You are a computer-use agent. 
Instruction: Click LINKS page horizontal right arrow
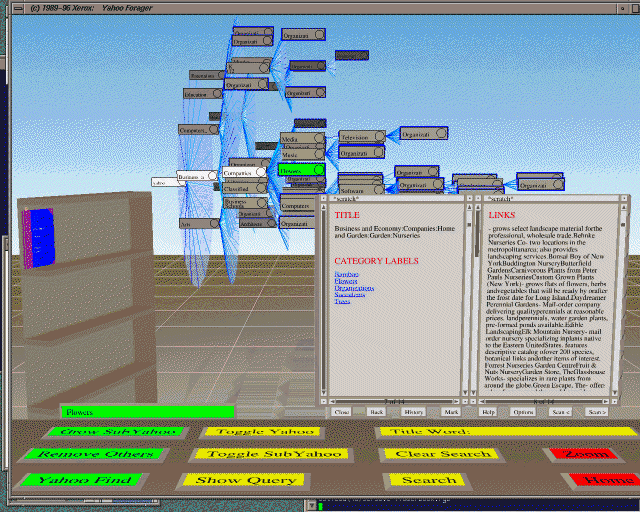tap(607, 402)
